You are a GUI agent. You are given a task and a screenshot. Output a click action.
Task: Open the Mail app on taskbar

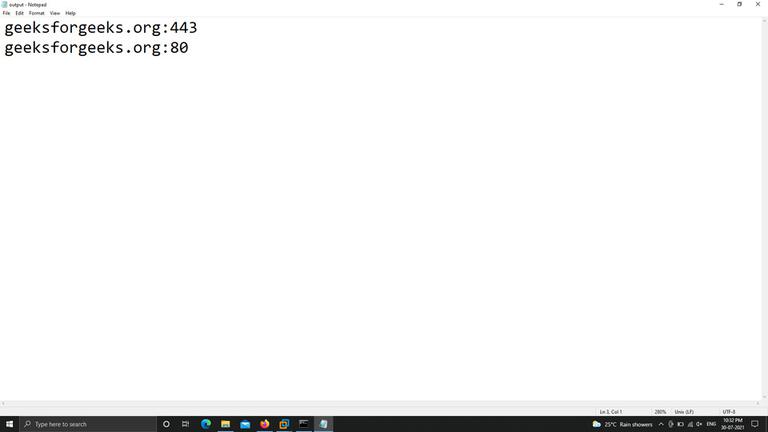tap(245, 424)
